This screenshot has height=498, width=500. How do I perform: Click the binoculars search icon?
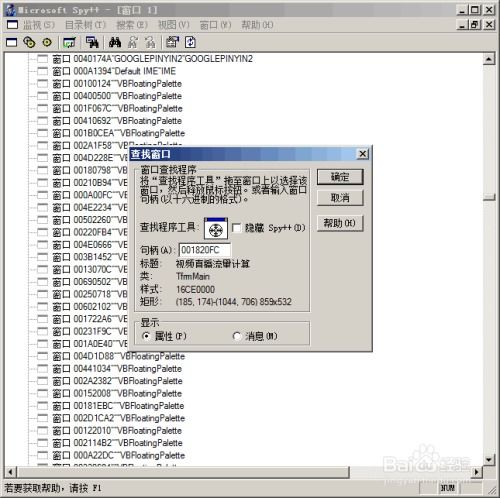coord(115,42)
